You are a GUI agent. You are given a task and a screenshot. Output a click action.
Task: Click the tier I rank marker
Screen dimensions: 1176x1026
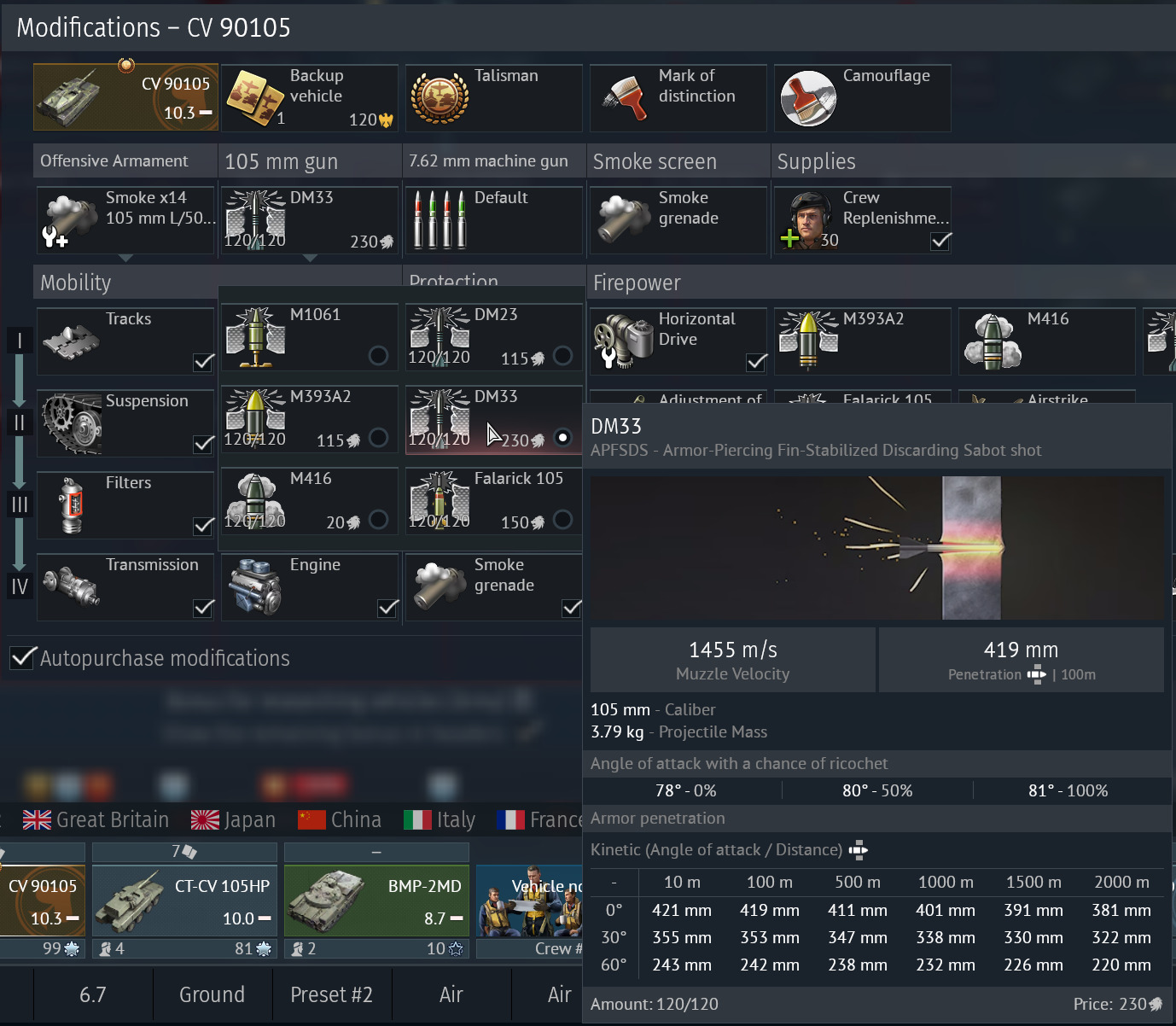(20, 341)
